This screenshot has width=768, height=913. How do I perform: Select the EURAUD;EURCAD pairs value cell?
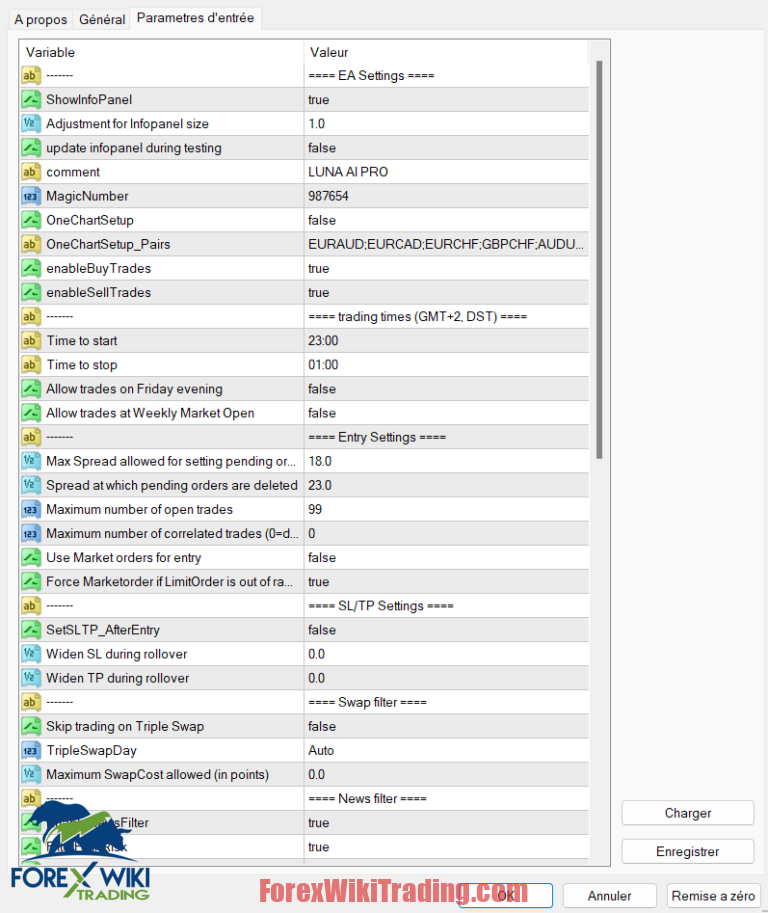(x=447, y=244)
